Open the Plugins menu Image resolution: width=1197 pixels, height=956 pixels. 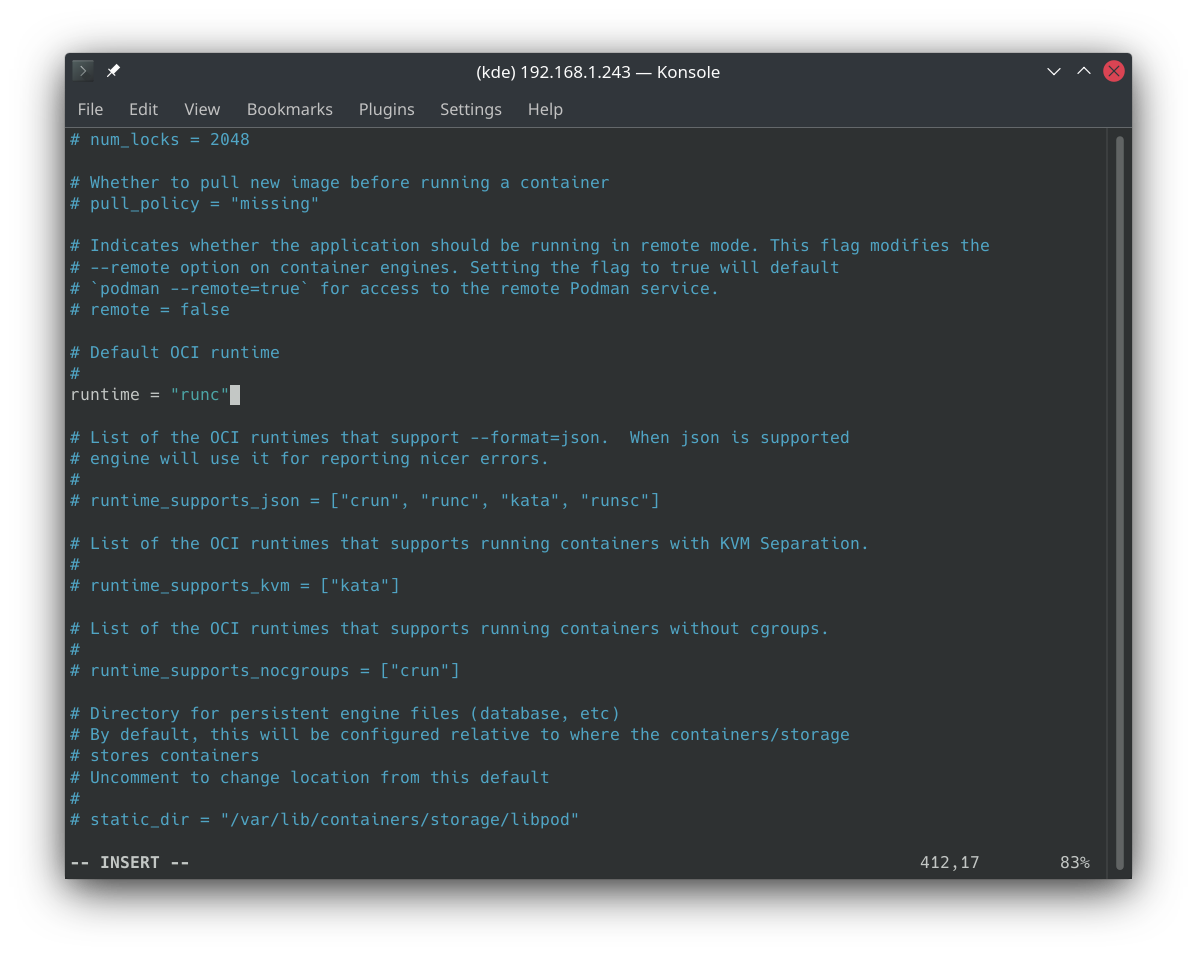point(386,109)
